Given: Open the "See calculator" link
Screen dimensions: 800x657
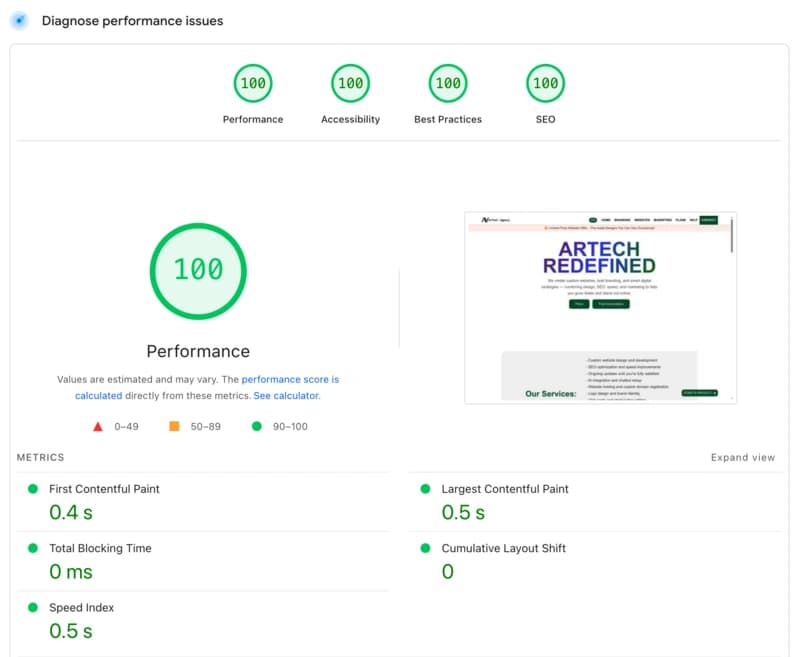Looking at the screenshot, I should (x=286, y=396).
